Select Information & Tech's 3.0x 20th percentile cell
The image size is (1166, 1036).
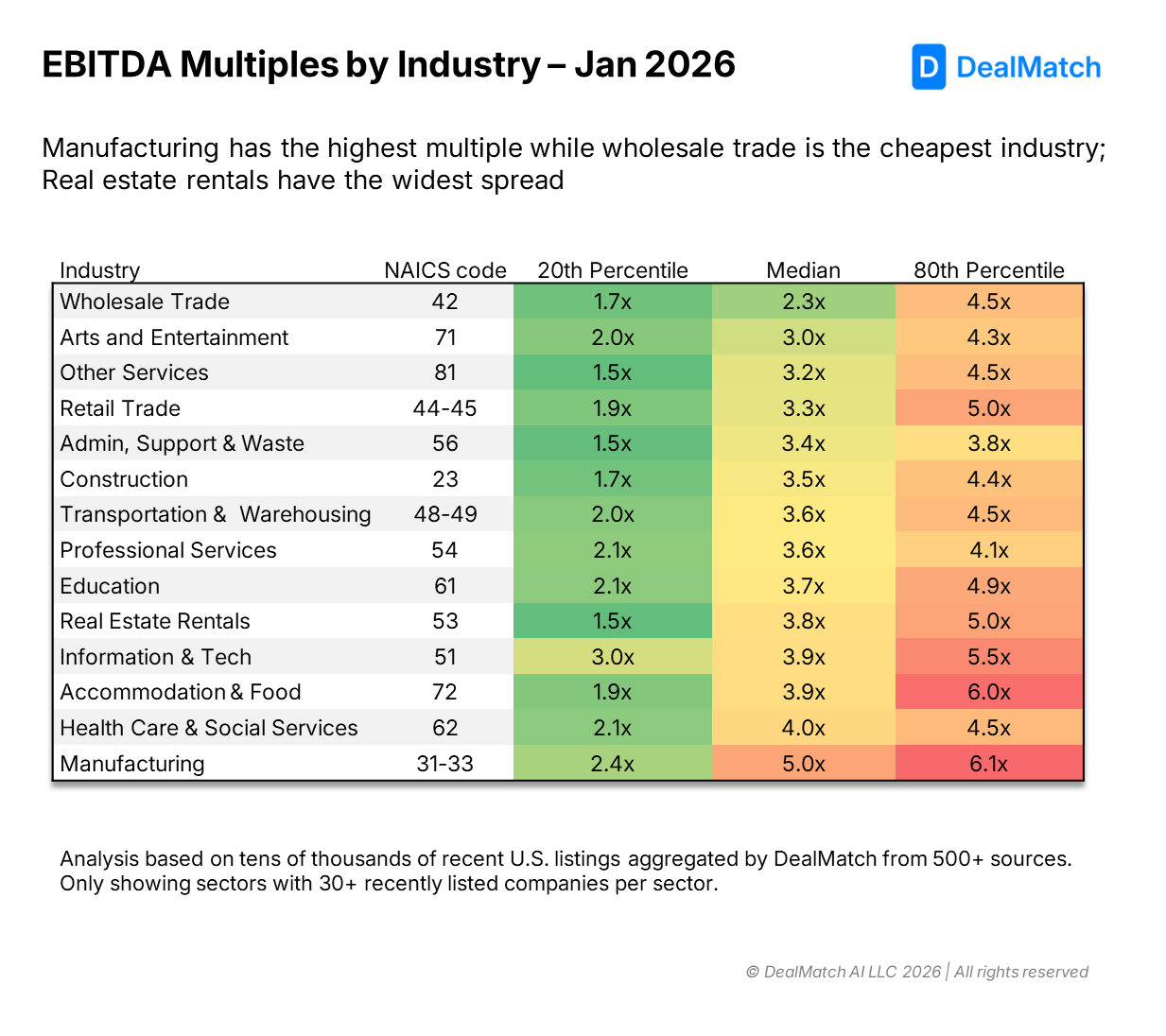click(x=612, y=657)
